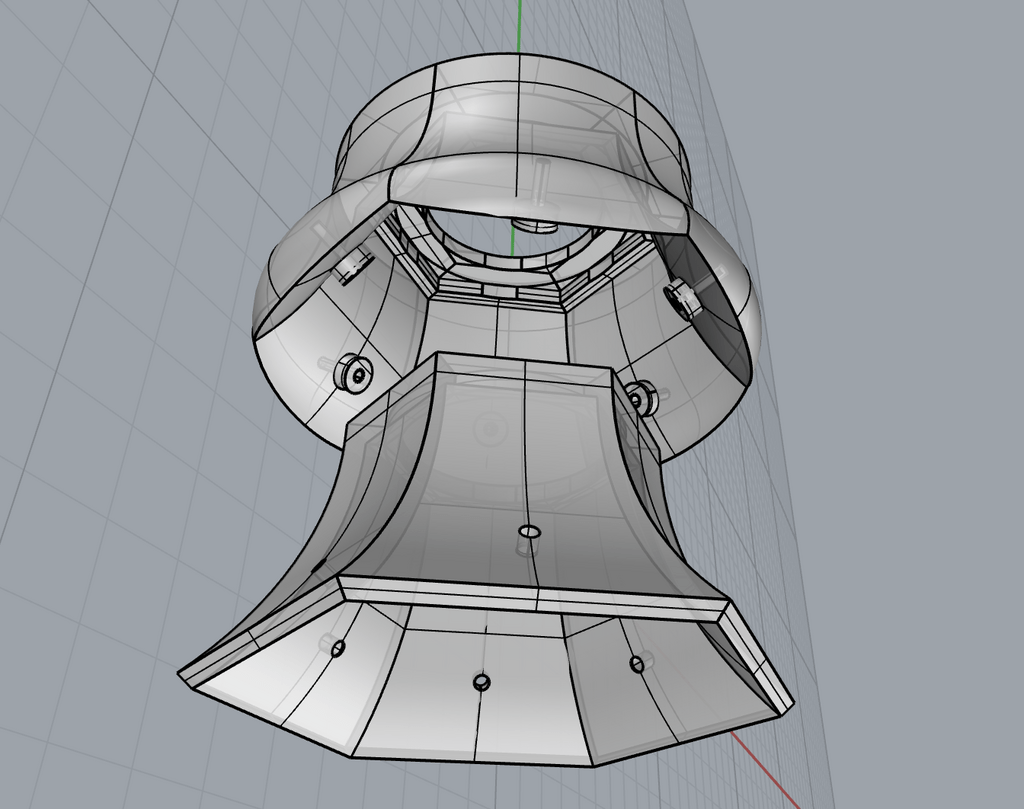Pick the hole in the left bottom panel
1024x809 pixels.
click(x=338, y=648)
